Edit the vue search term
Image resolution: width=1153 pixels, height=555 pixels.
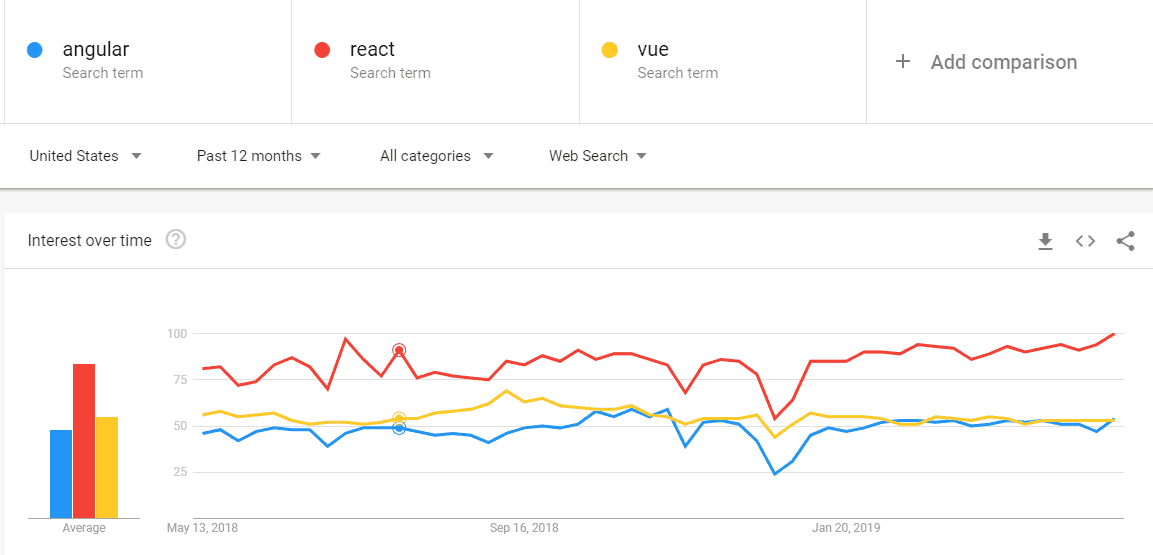click(653, 50)
